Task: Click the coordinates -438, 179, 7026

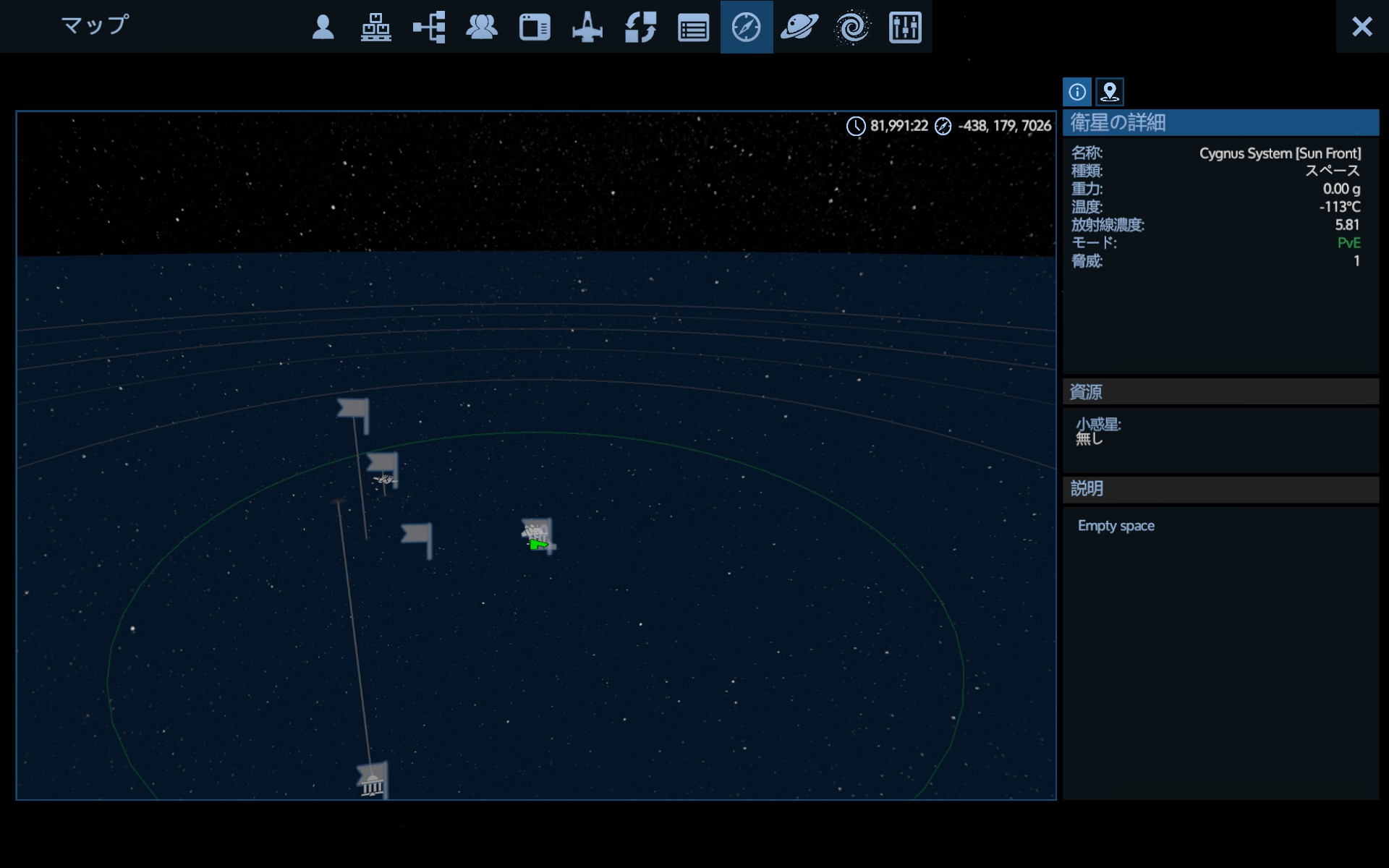Action: click(x=1004, y=126)
